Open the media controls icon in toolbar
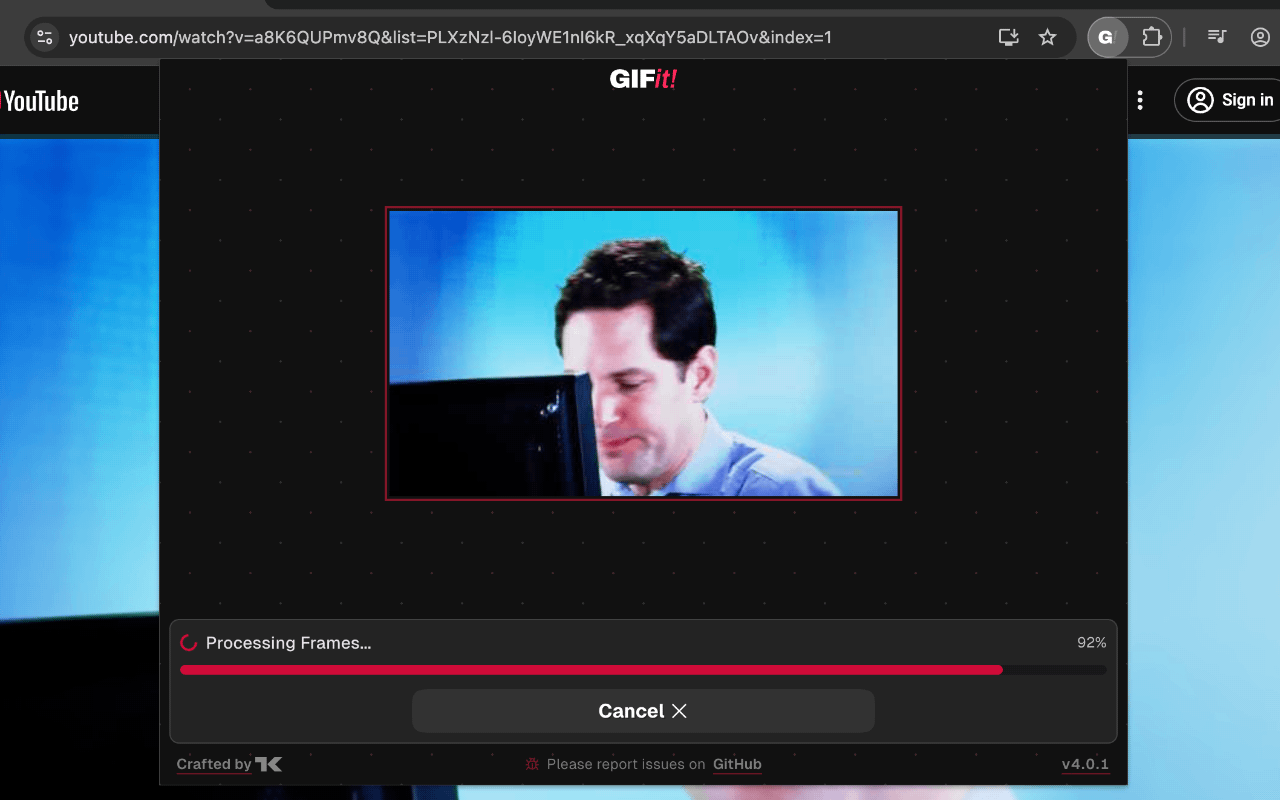1280x800 pixels. pyautogui.click(x=1217, y=38)
